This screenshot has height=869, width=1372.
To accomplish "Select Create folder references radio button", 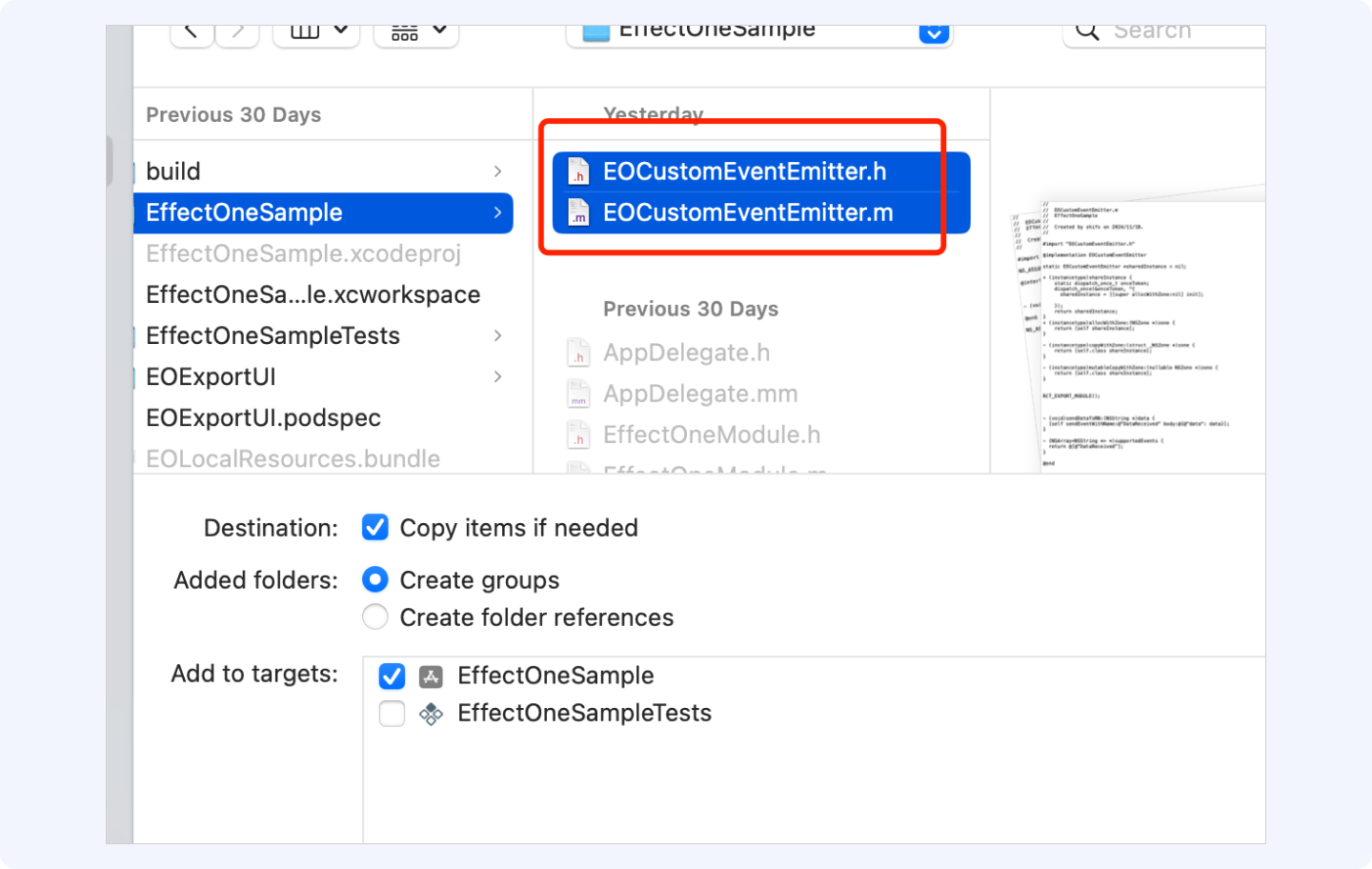I will point(375,616).
